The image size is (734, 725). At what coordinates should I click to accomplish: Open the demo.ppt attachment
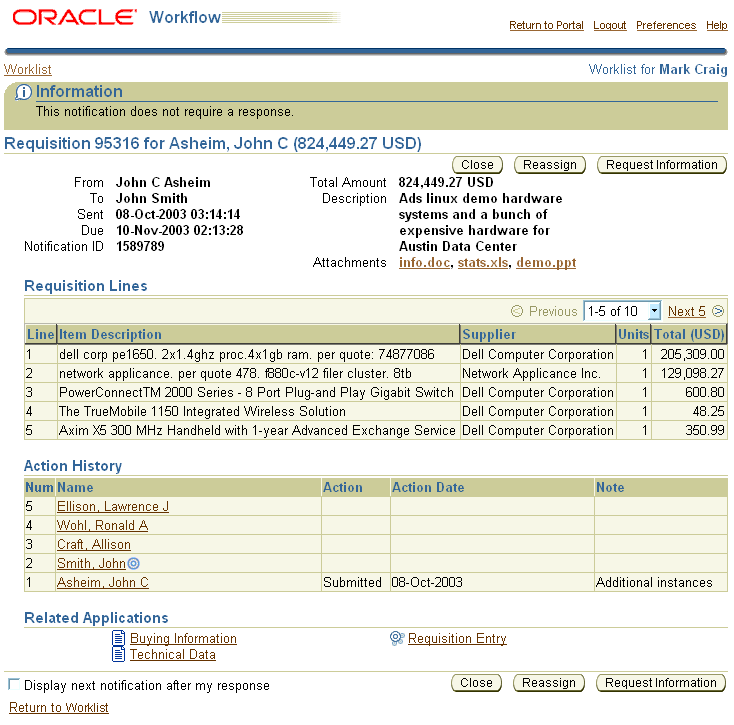pyautogui.click(x=546, y=263)
